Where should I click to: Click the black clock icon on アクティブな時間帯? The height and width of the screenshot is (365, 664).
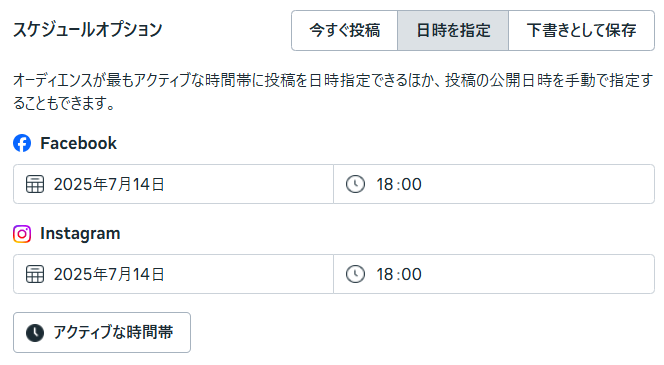coord(35,333)
